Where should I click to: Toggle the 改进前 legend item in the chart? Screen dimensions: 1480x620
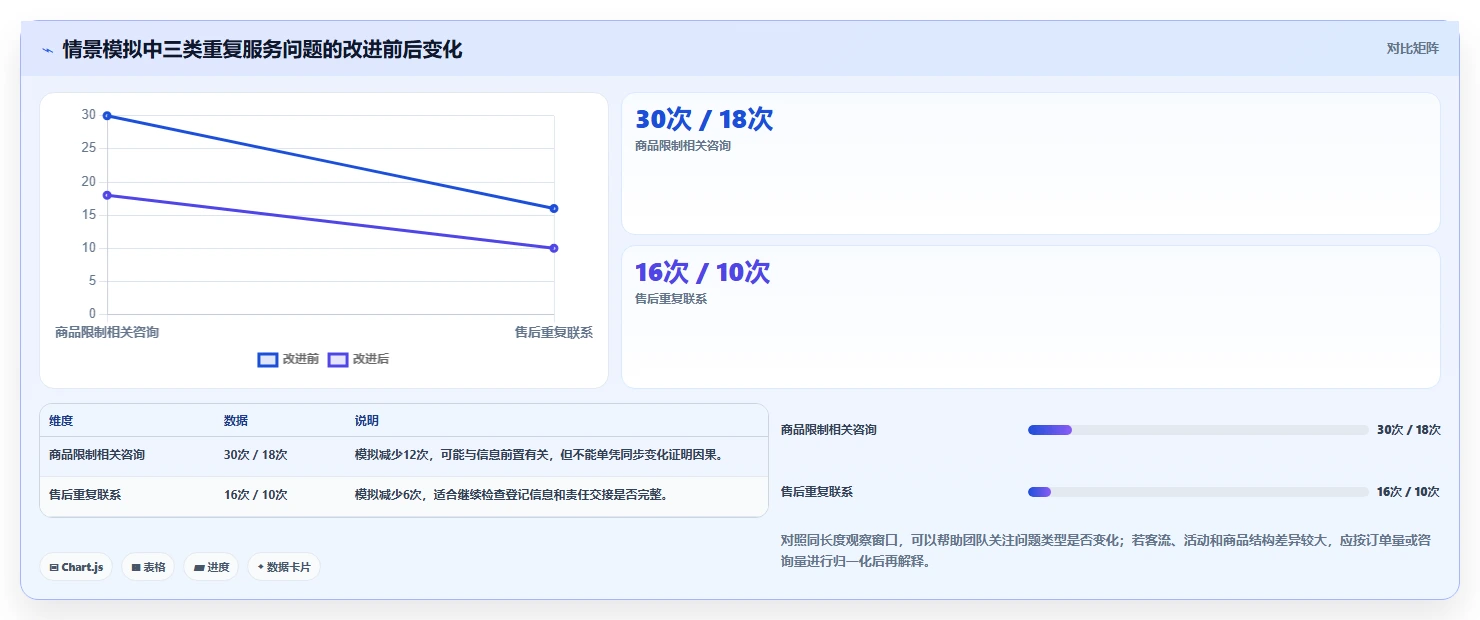288,359
